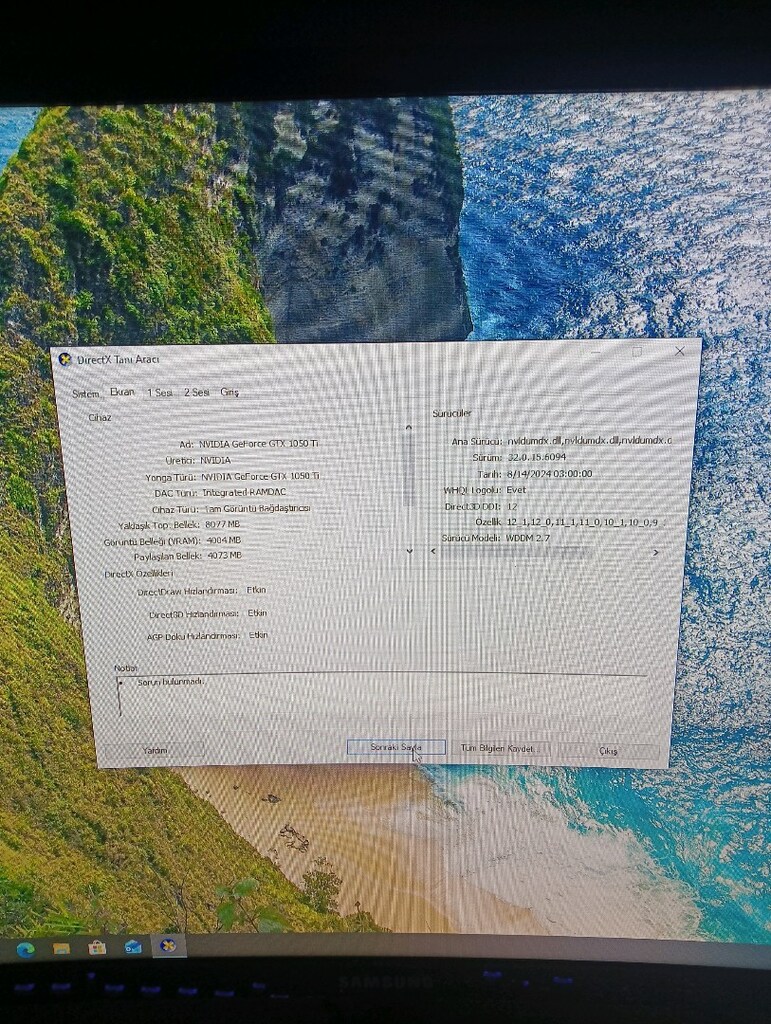The width and height of the screenshot is (771, 1024).
Task: Click the 'Integrated RAMDAC' value
Action: [244, 492]
